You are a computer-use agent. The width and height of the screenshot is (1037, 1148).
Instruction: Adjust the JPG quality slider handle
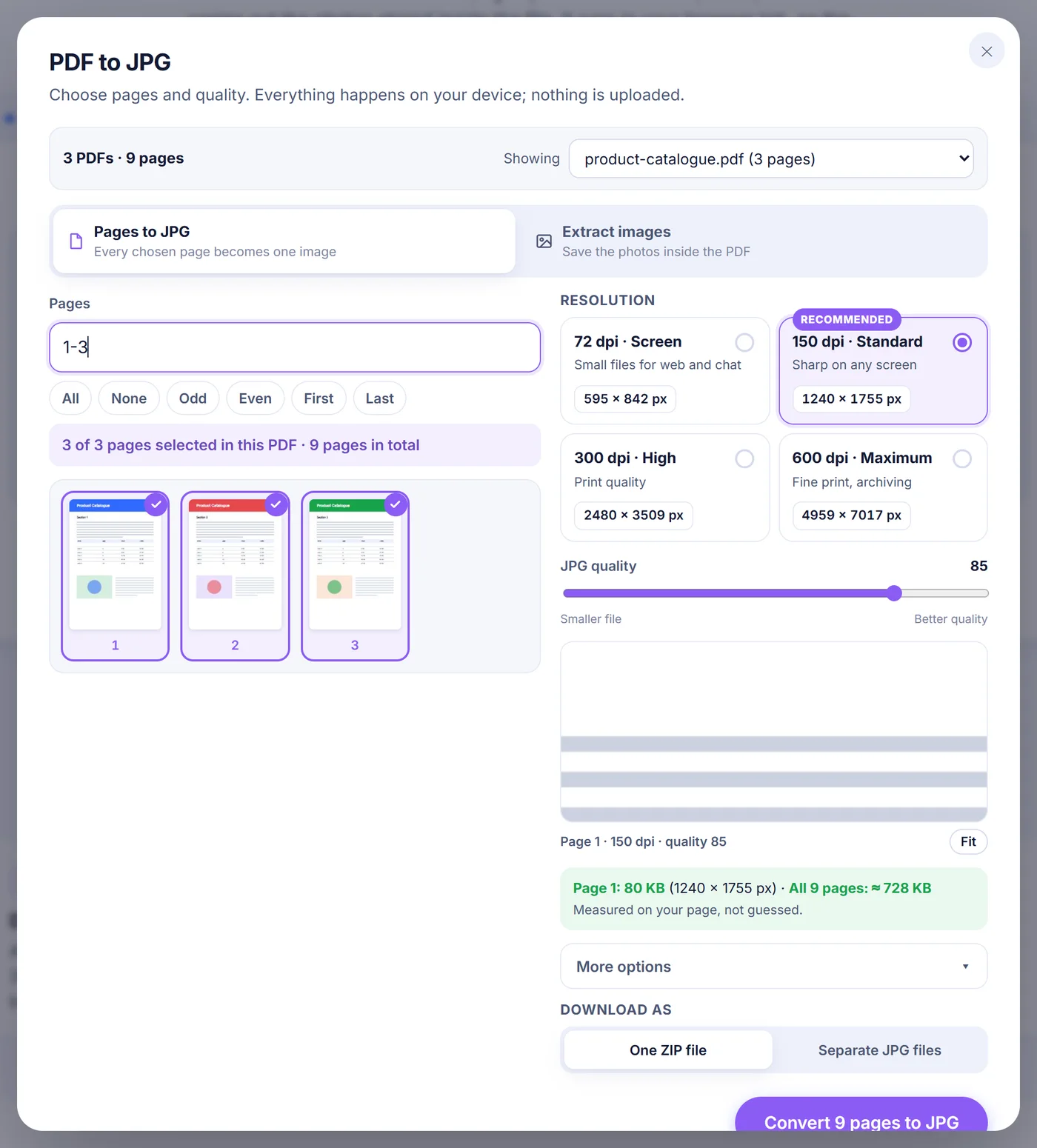[894, 593]
